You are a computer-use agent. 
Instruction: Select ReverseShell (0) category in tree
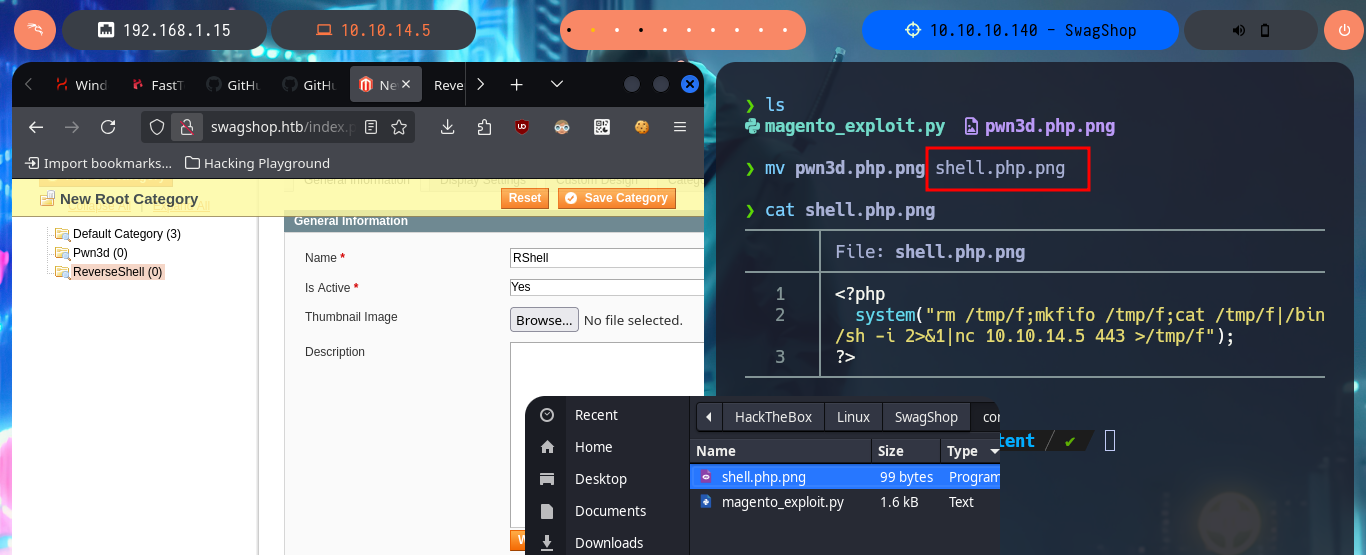117,272
